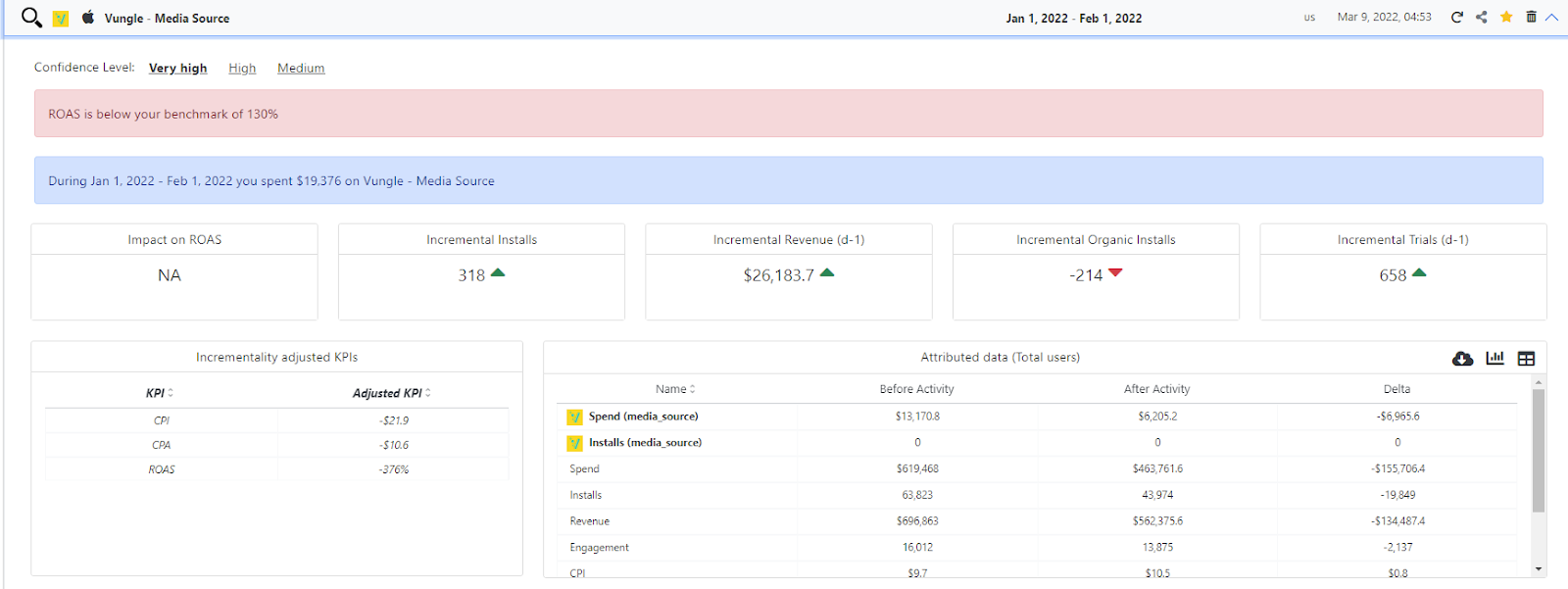Select the High confidence level

coord(242,69)
